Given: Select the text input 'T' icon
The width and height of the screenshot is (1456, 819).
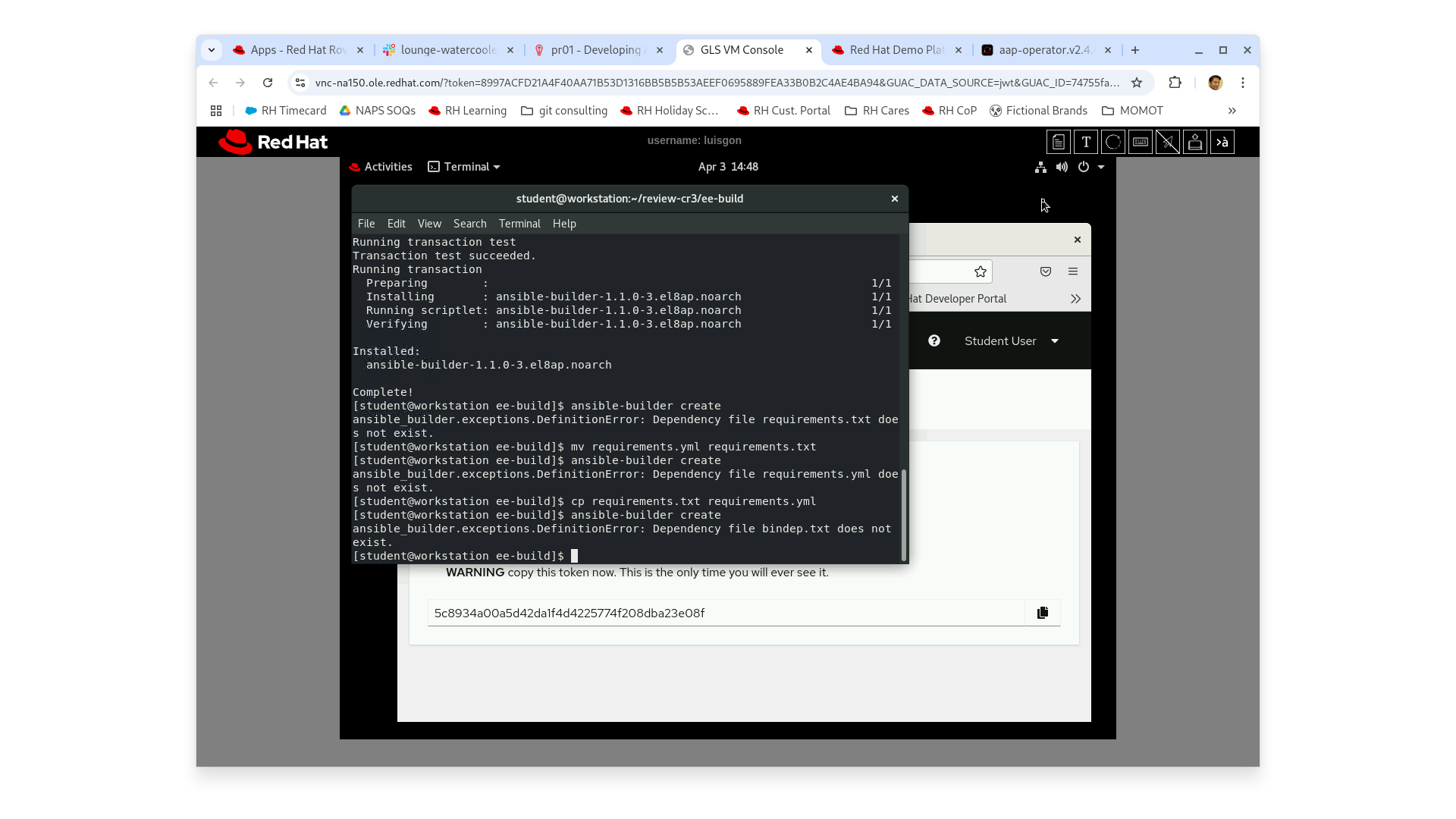Looking at the screenshot, I should tap(1086, 142).
